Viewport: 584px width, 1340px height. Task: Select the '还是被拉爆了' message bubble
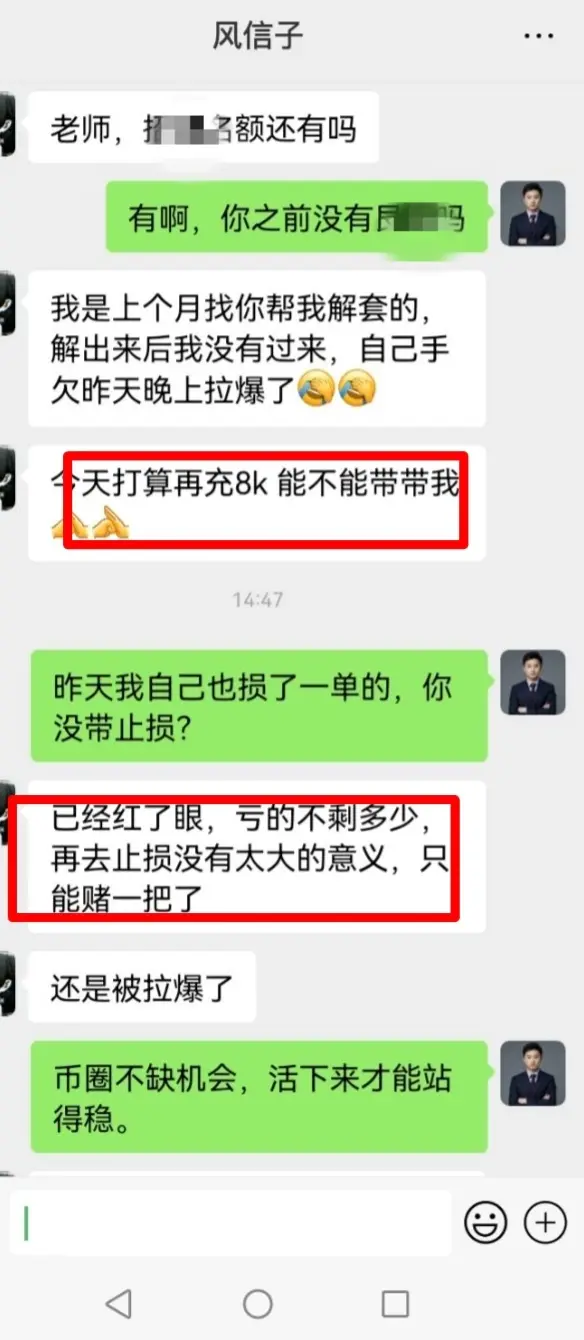coord(142,986)
